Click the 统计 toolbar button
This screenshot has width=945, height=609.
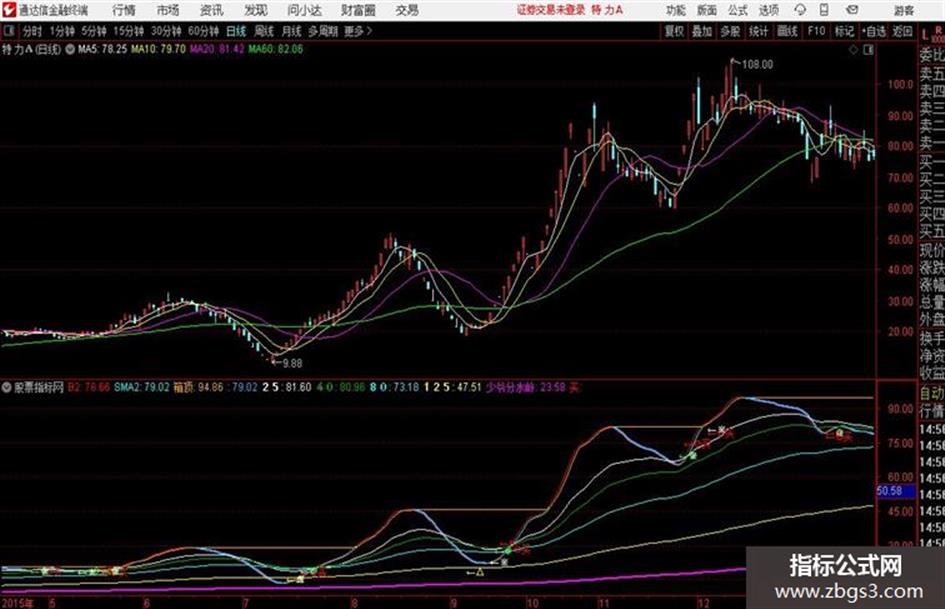tap(759, 31)
